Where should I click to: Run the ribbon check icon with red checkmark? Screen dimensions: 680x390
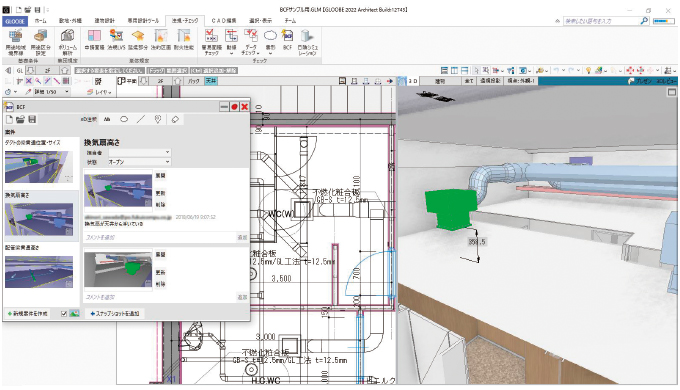(212, 42)
